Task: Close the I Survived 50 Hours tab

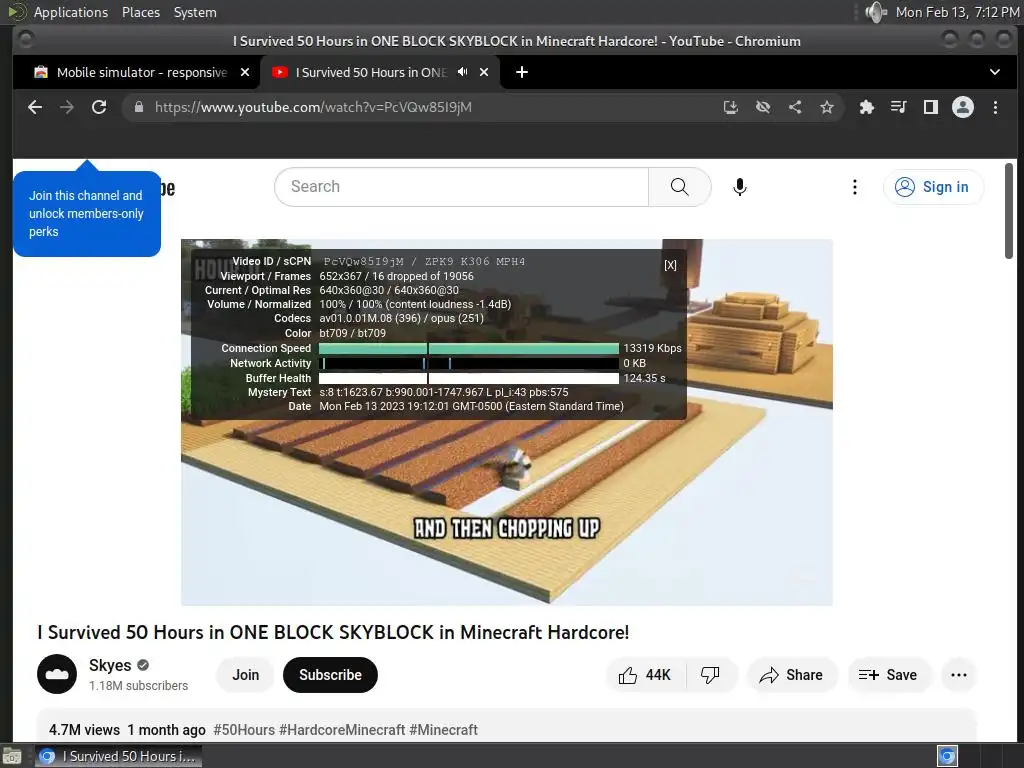Action: tap(484, 72)
